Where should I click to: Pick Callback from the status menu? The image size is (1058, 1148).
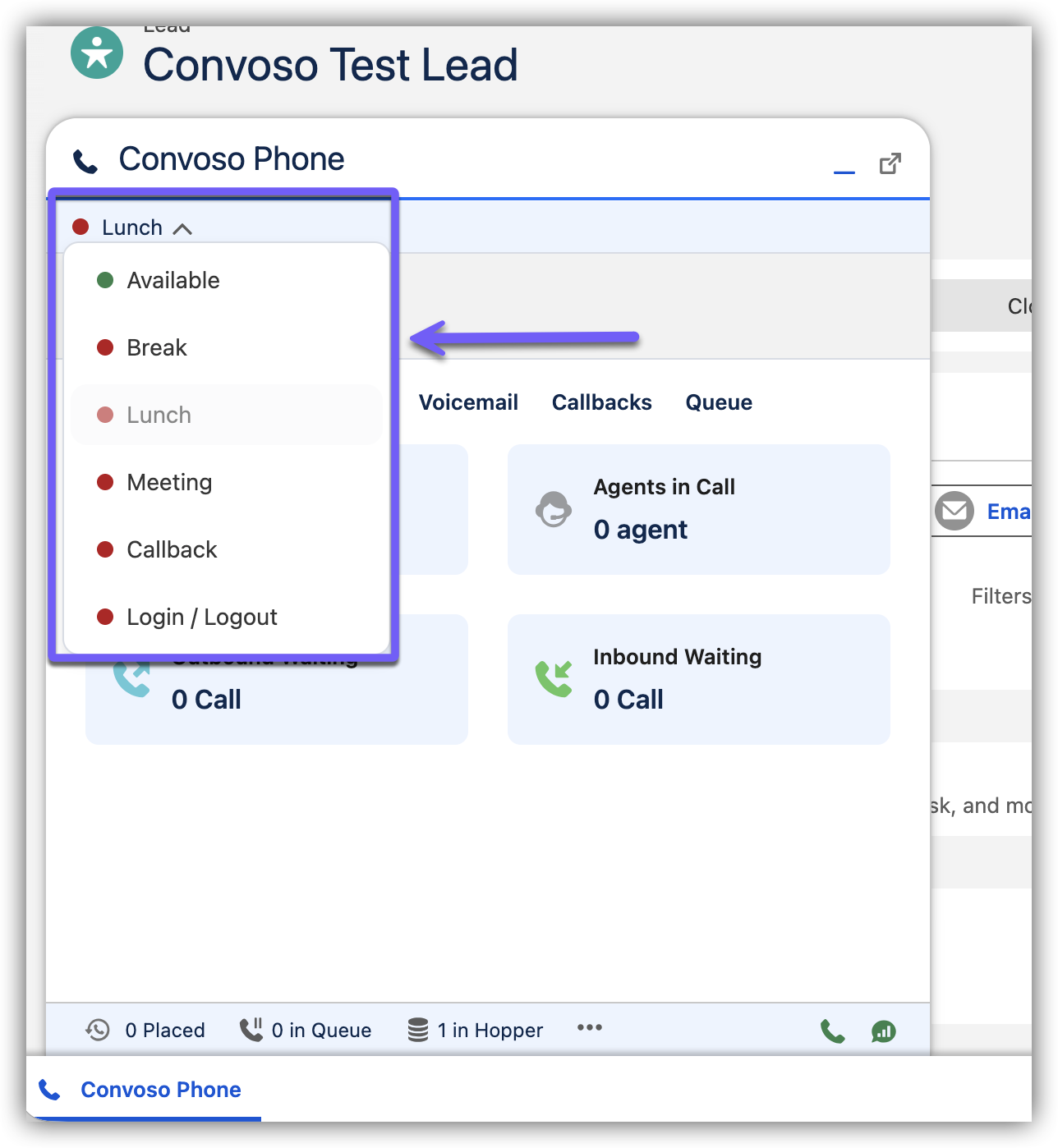(172, 550)
